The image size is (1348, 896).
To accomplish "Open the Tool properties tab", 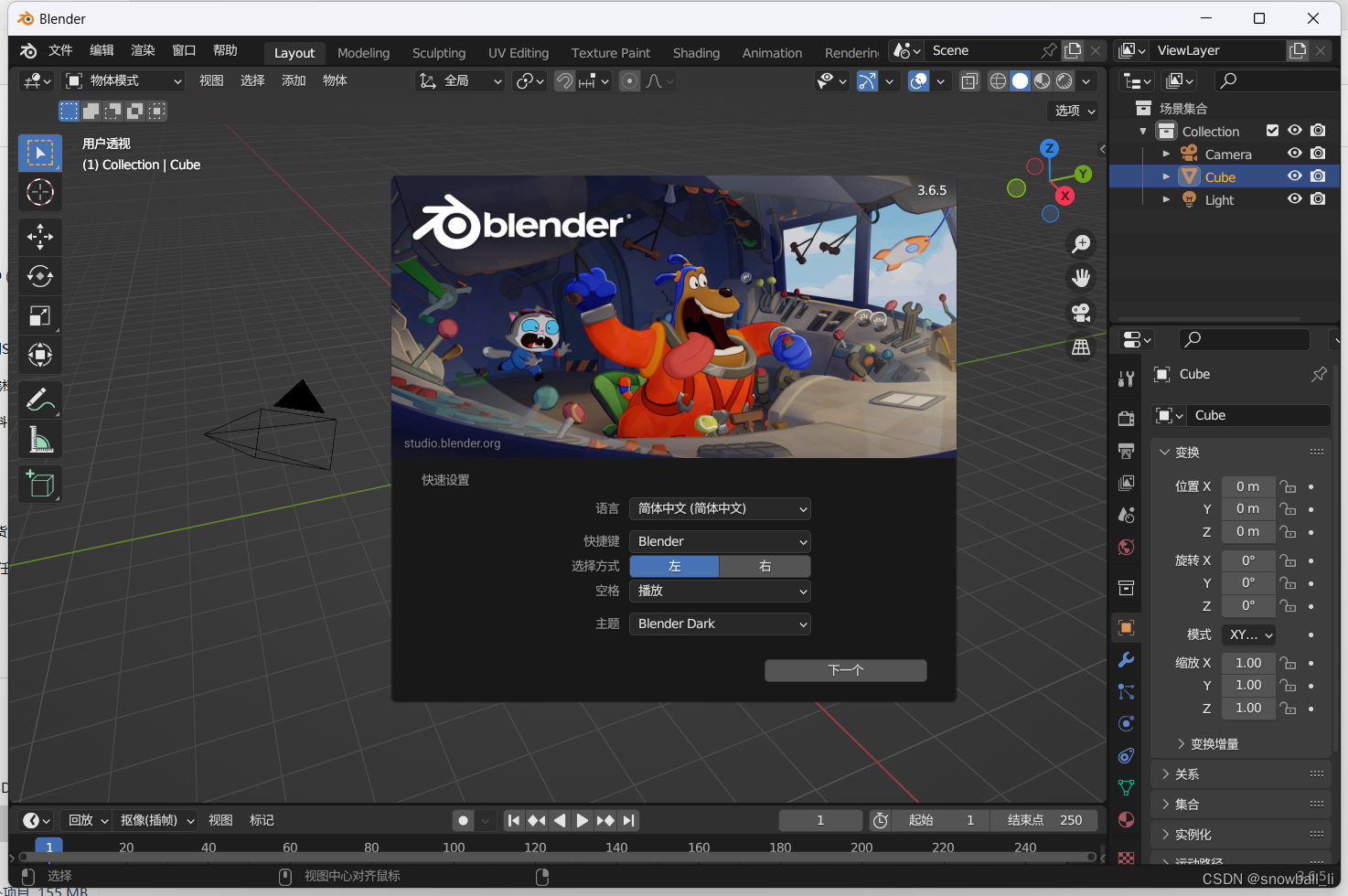I will pyautogui.click(x=1127, y=379).
